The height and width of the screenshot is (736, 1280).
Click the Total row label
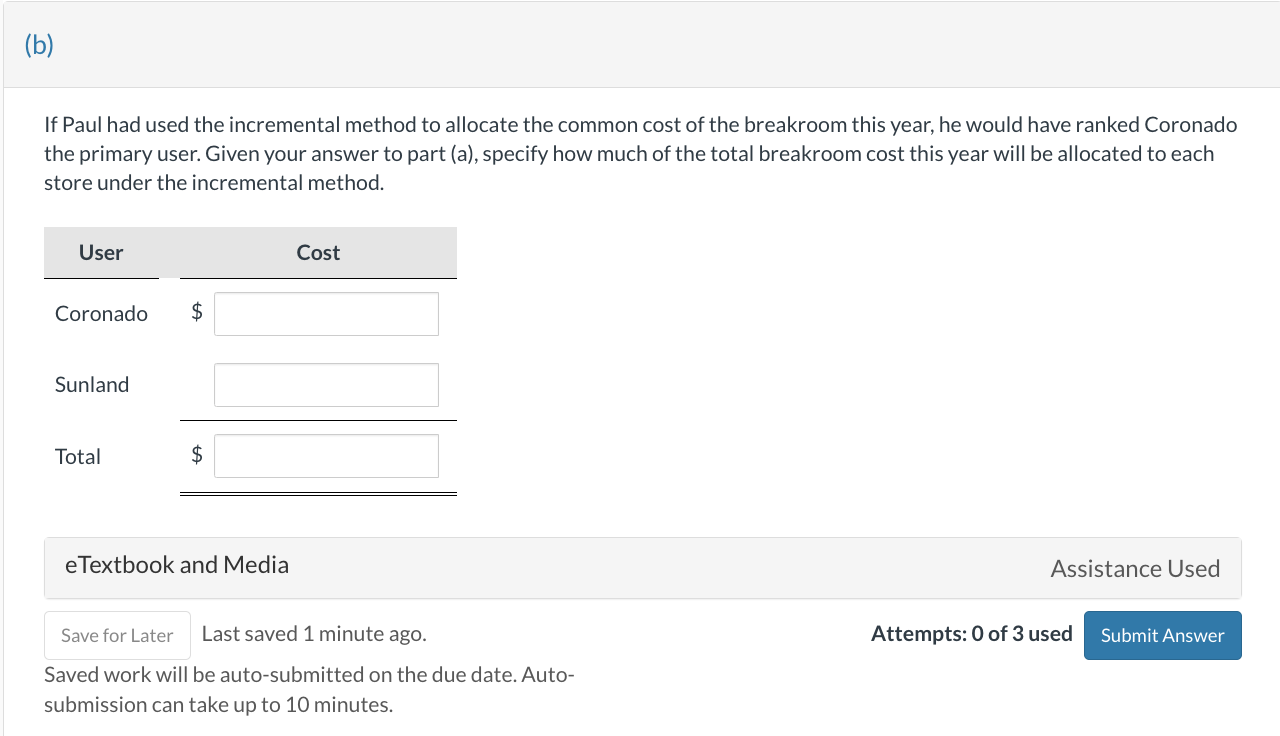pyautogui.click(x=78, y=456)
